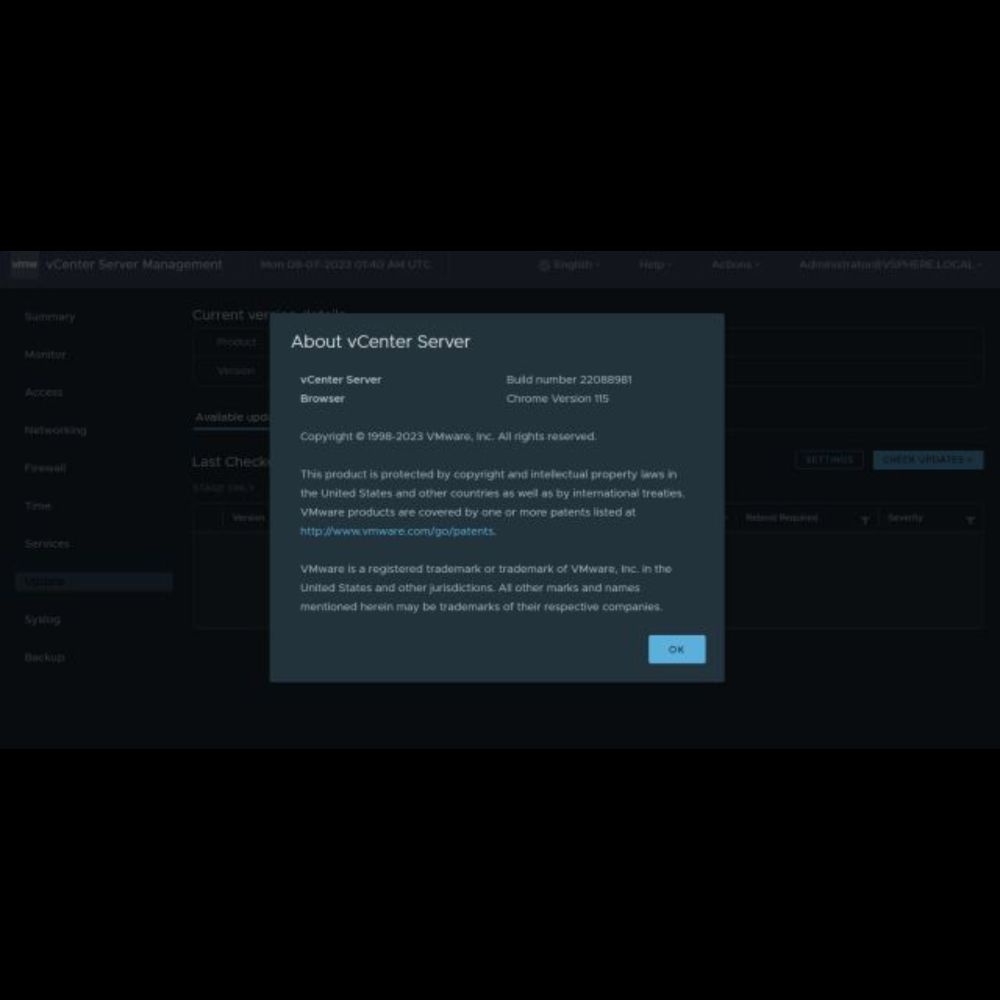Open the Help dropdown menu
Image resolution: width=1000 pixels, height=1000 pixels.
click(x=655, y=265)
